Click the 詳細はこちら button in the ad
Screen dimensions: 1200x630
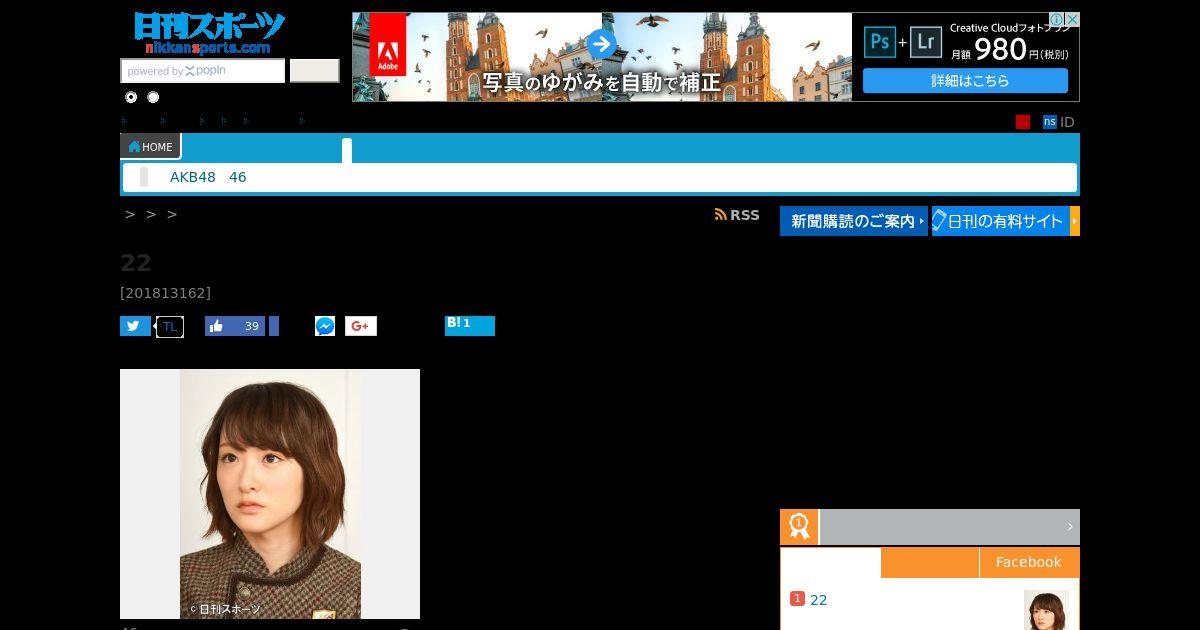pos(965,81)
